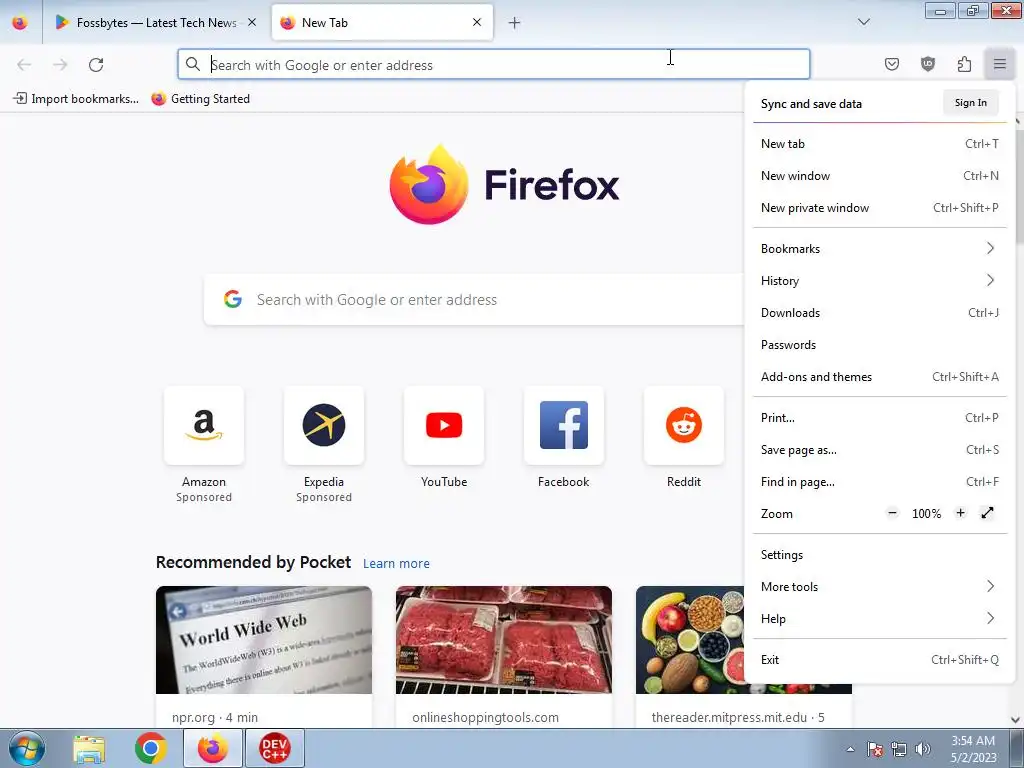1024x768 pixels.
Task: Open a New private window
Action: click(880, 208)
